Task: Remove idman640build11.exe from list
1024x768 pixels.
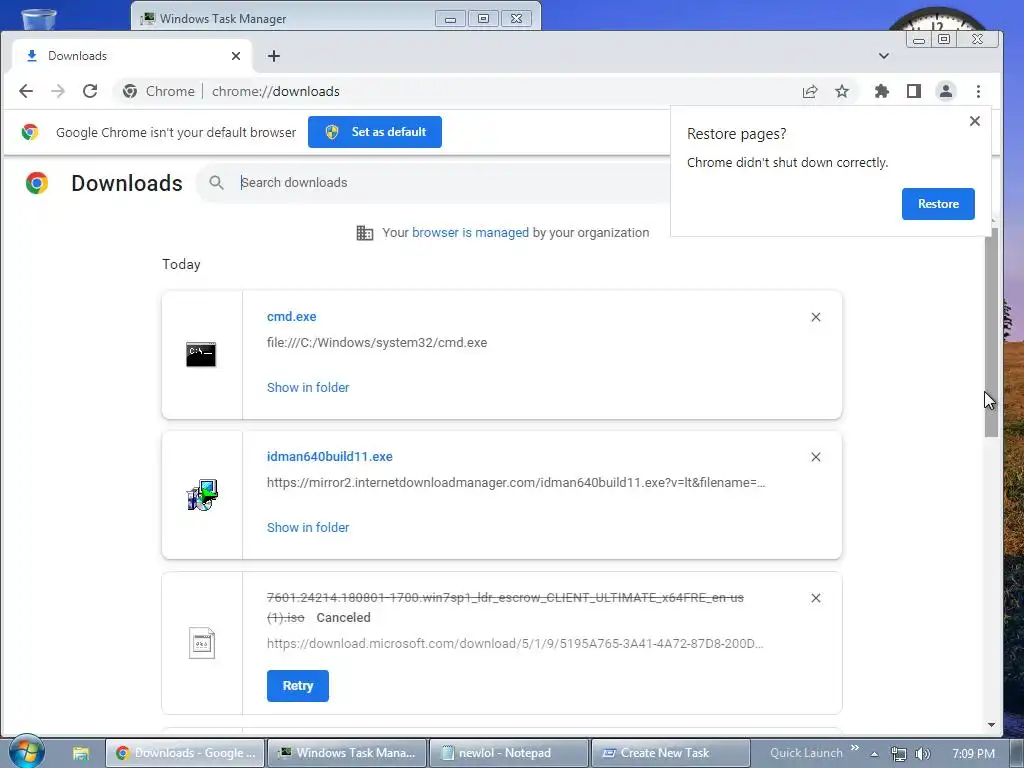Action: [x=816, y=457]
